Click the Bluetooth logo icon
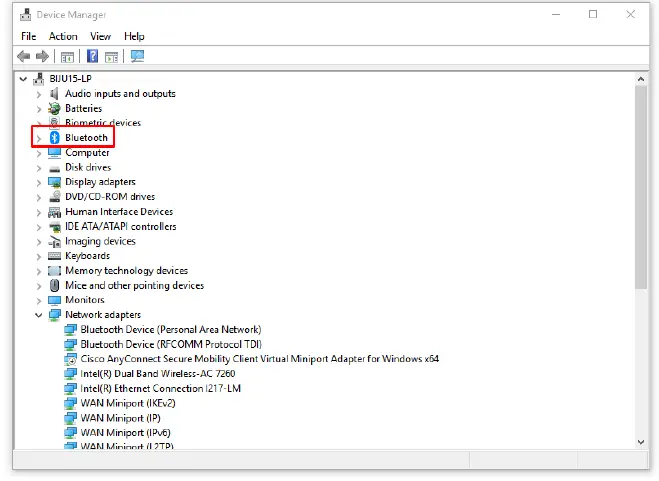 click(x=54, y=137)
